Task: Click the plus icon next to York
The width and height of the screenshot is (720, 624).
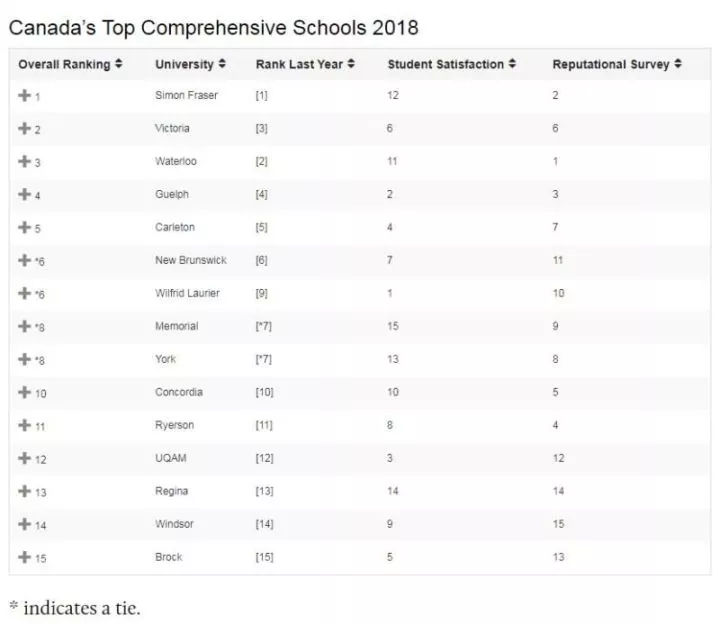Action: point(25,359)
